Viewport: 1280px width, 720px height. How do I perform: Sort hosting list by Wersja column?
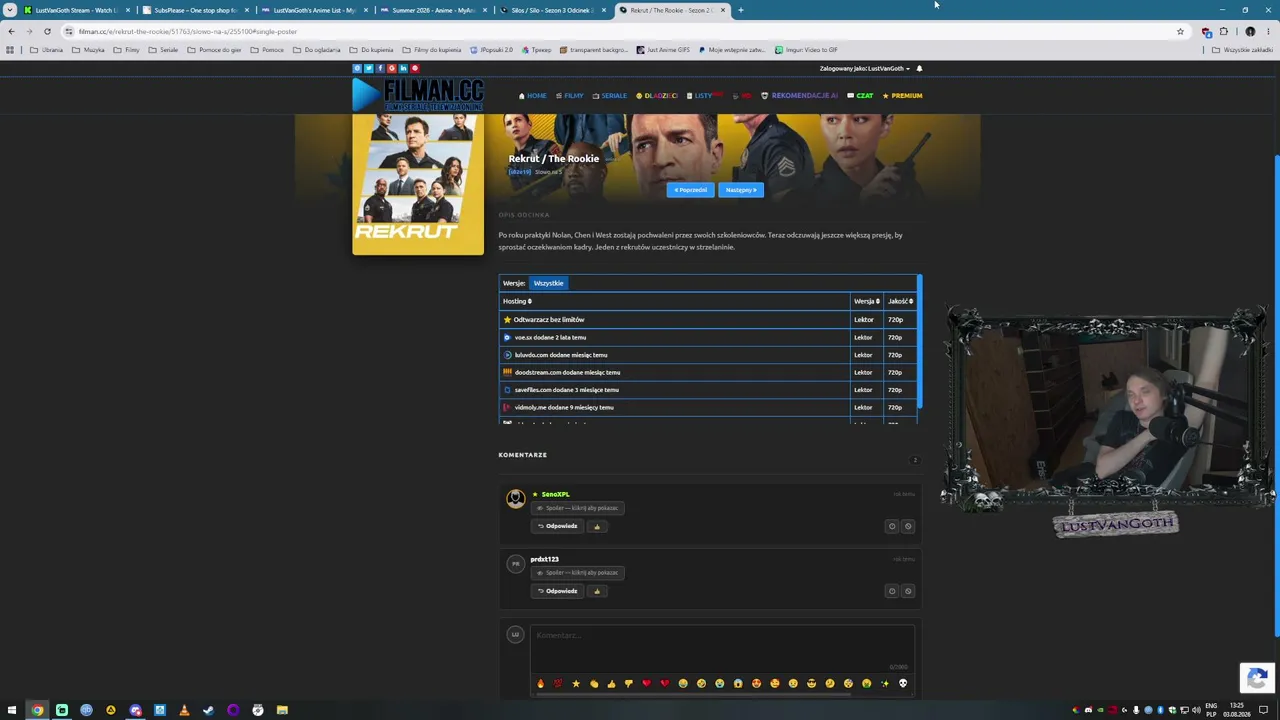[x=866, y=301]
